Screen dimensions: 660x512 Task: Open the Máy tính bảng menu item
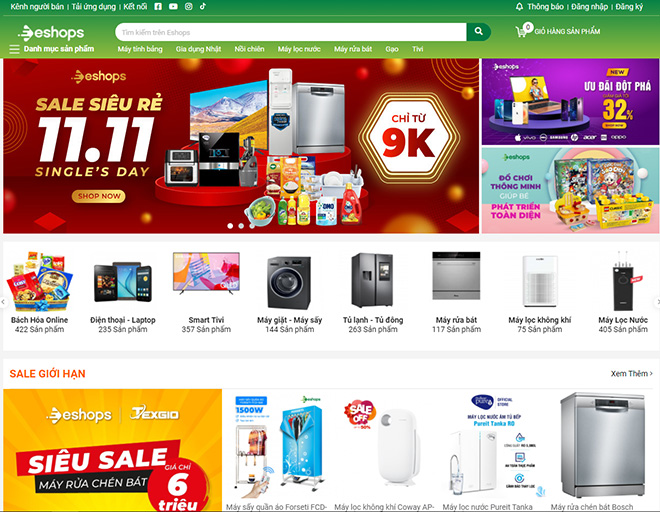coord(140,49)
